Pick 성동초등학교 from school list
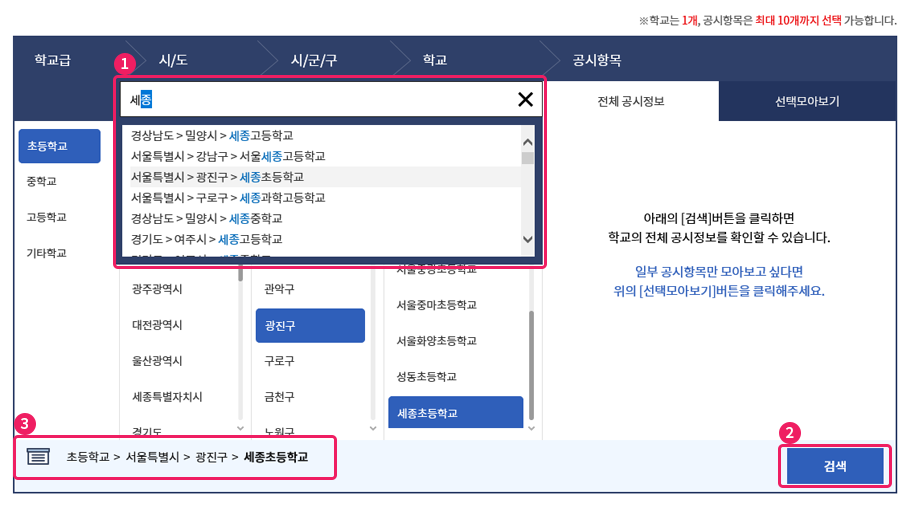Screen dimensions: 915x510 point(427,376)
